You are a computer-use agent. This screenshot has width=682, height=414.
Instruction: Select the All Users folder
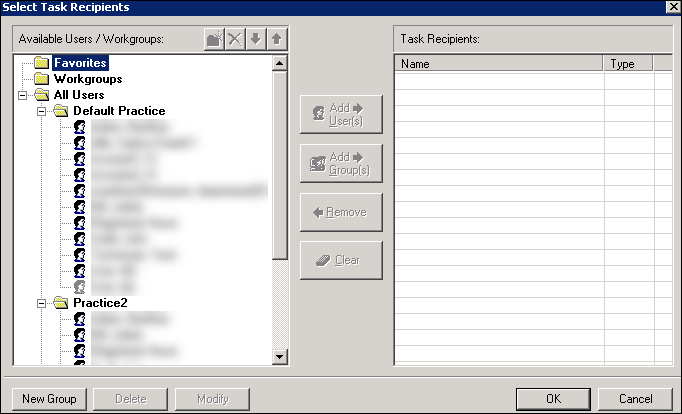79,95
